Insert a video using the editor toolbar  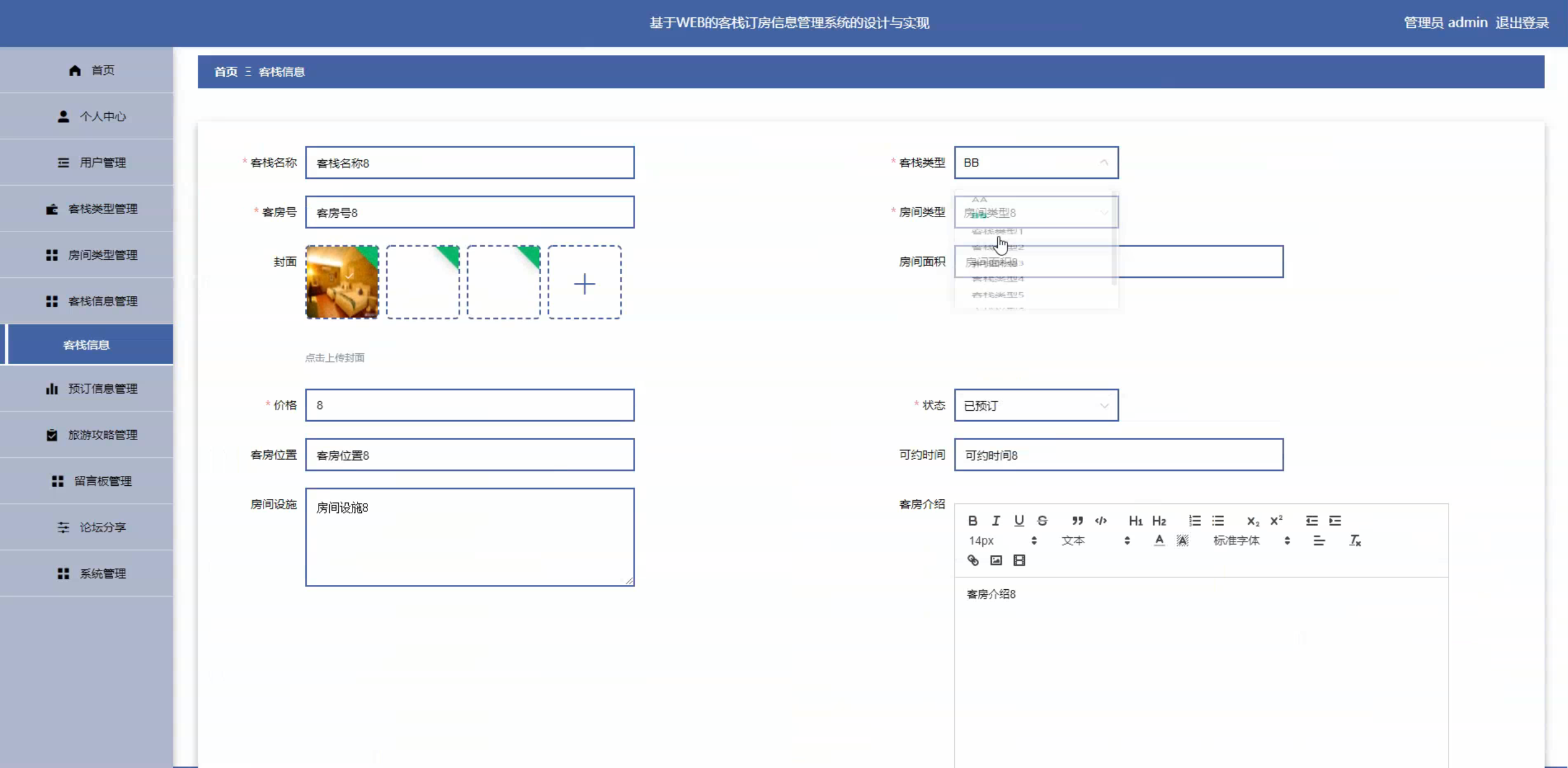[x=1019, y=560]
